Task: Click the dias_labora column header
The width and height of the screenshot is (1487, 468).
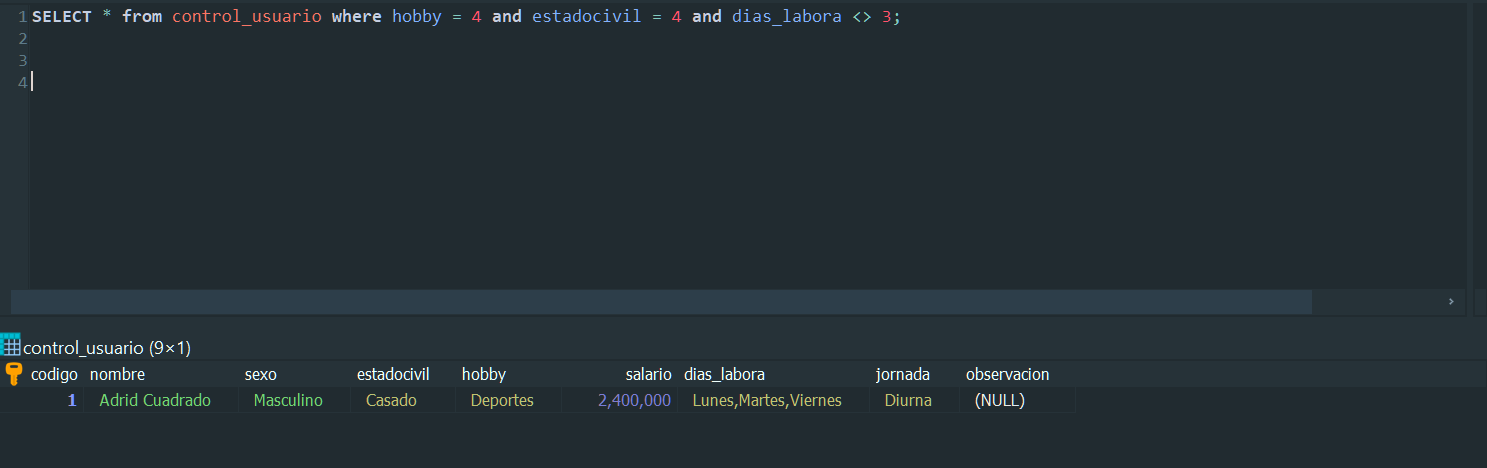Action: click(724, 374)
